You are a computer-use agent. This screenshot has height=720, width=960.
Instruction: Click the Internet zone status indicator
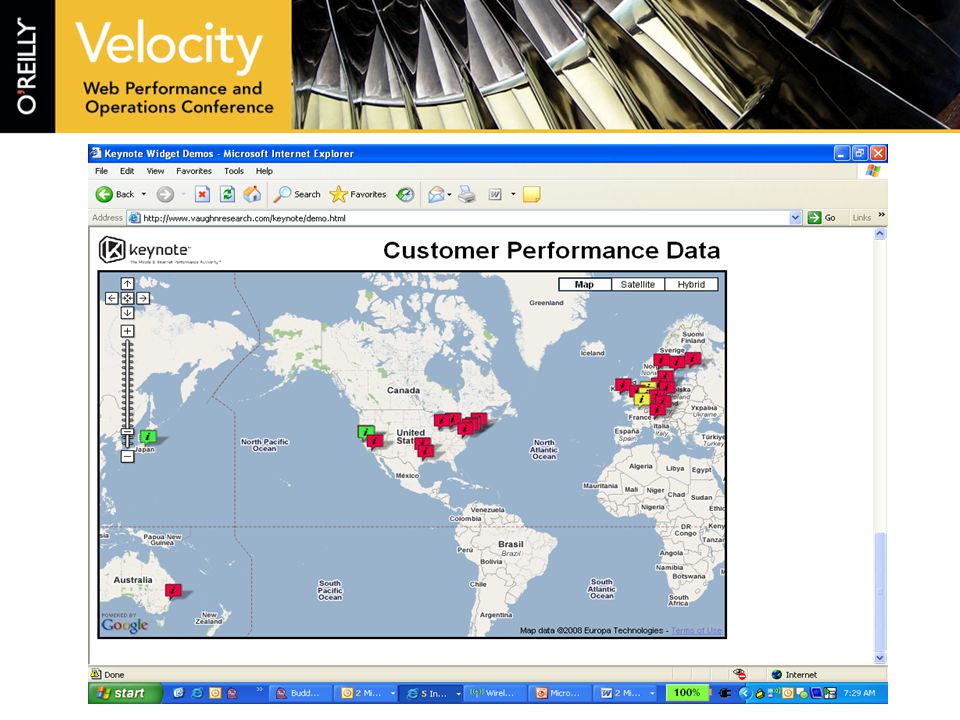point(794,675)
